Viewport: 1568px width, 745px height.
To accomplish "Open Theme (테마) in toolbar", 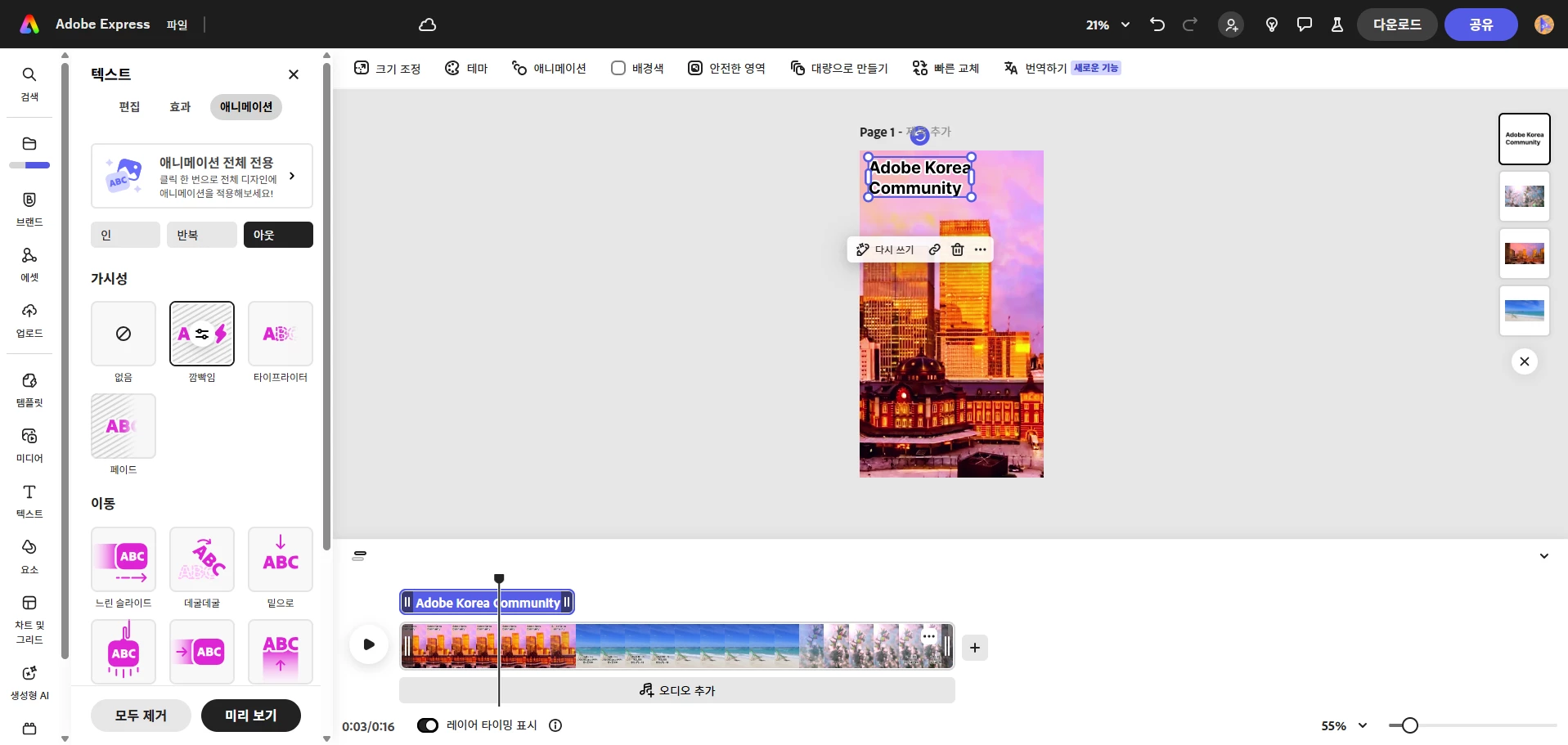I will [466, 68].
